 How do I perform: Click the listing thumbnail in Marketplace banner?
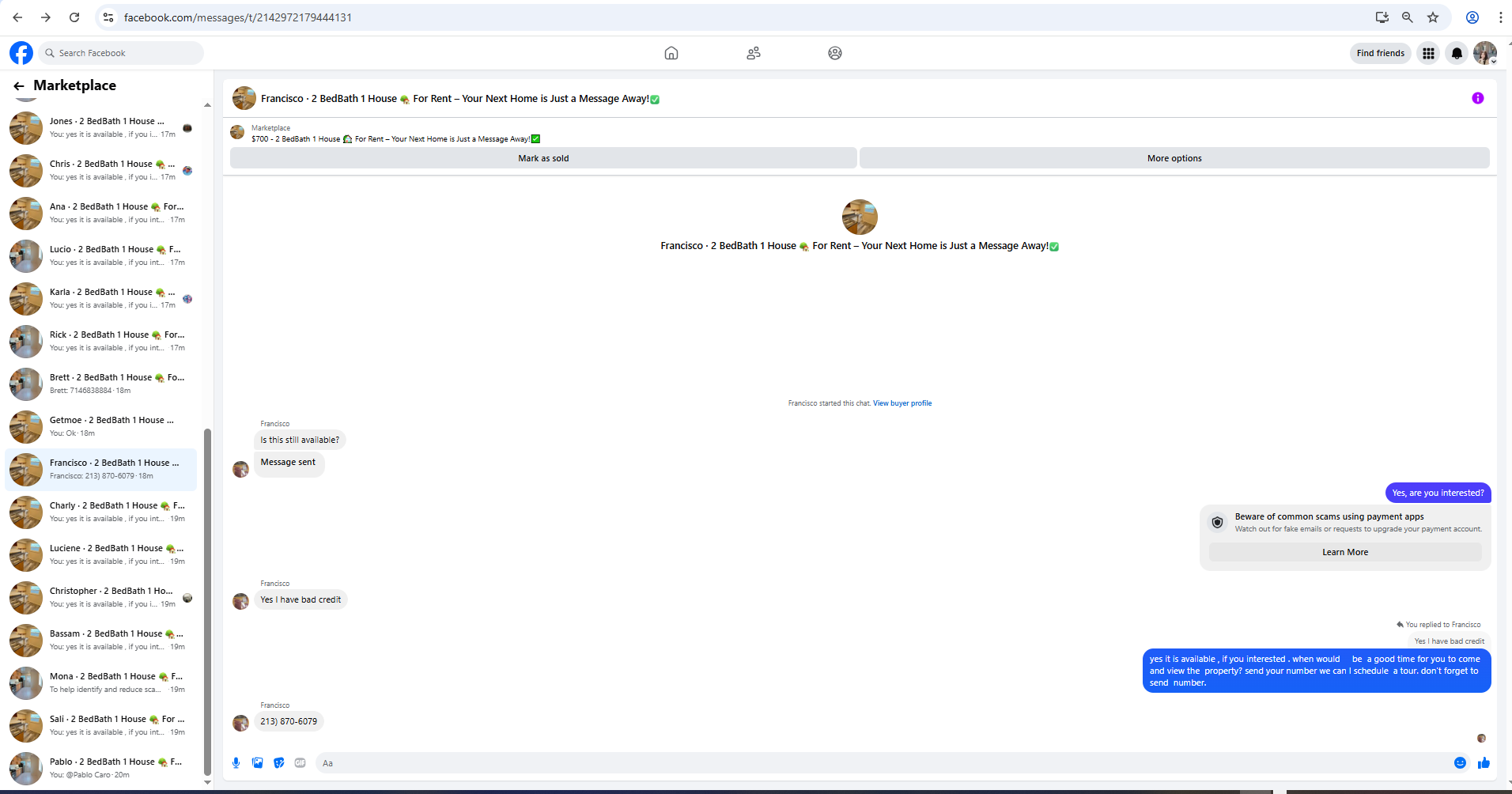237,132
